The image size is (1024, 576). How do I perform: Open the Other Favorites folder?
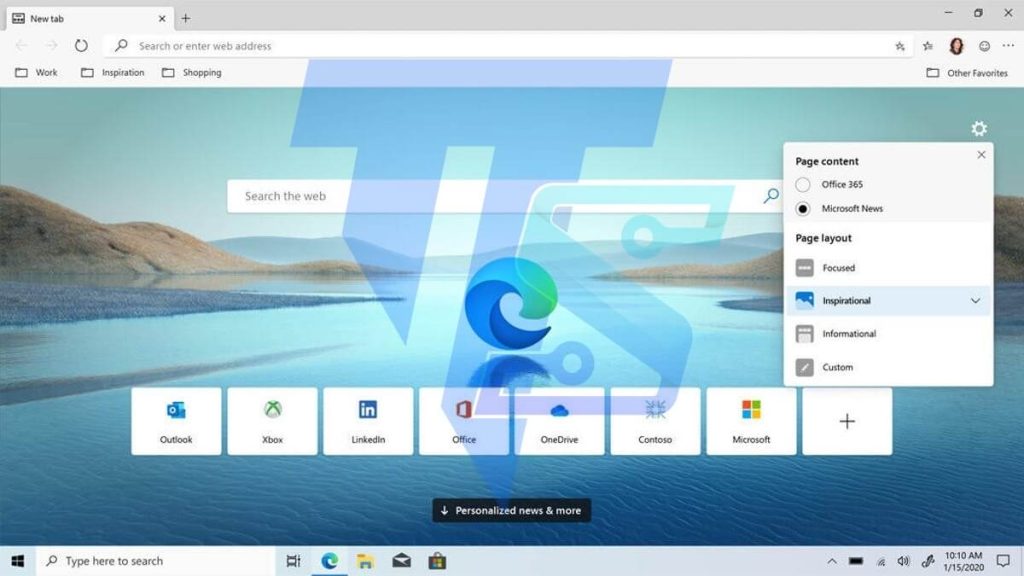(967, 73)
